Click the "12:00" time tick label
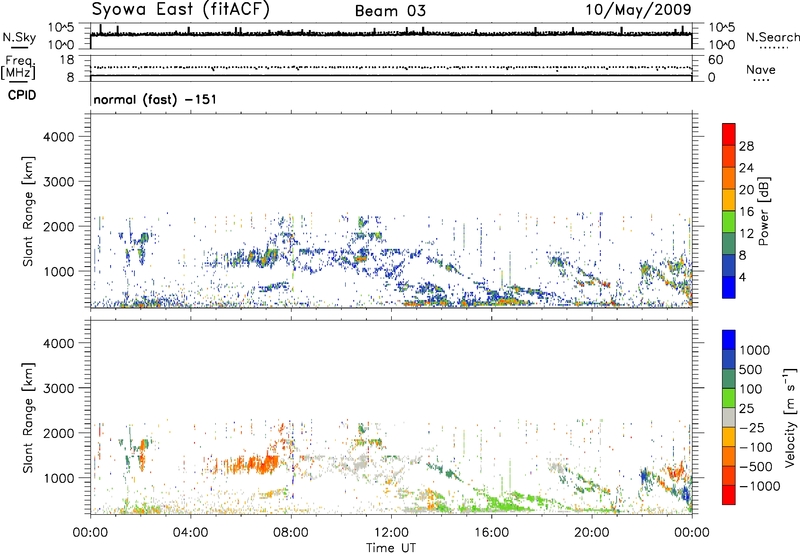 pyautogui.click(x=391, y=533)
